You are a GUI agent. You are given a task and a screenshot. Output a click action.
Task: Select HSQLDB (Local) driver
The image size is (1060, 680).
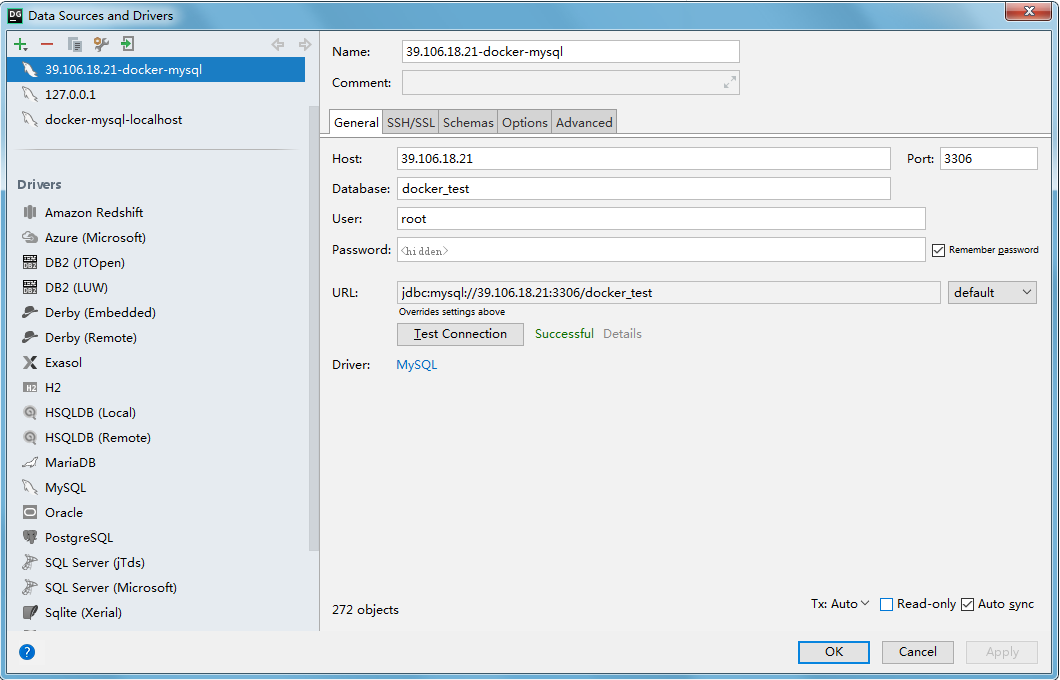coord(78,412)
